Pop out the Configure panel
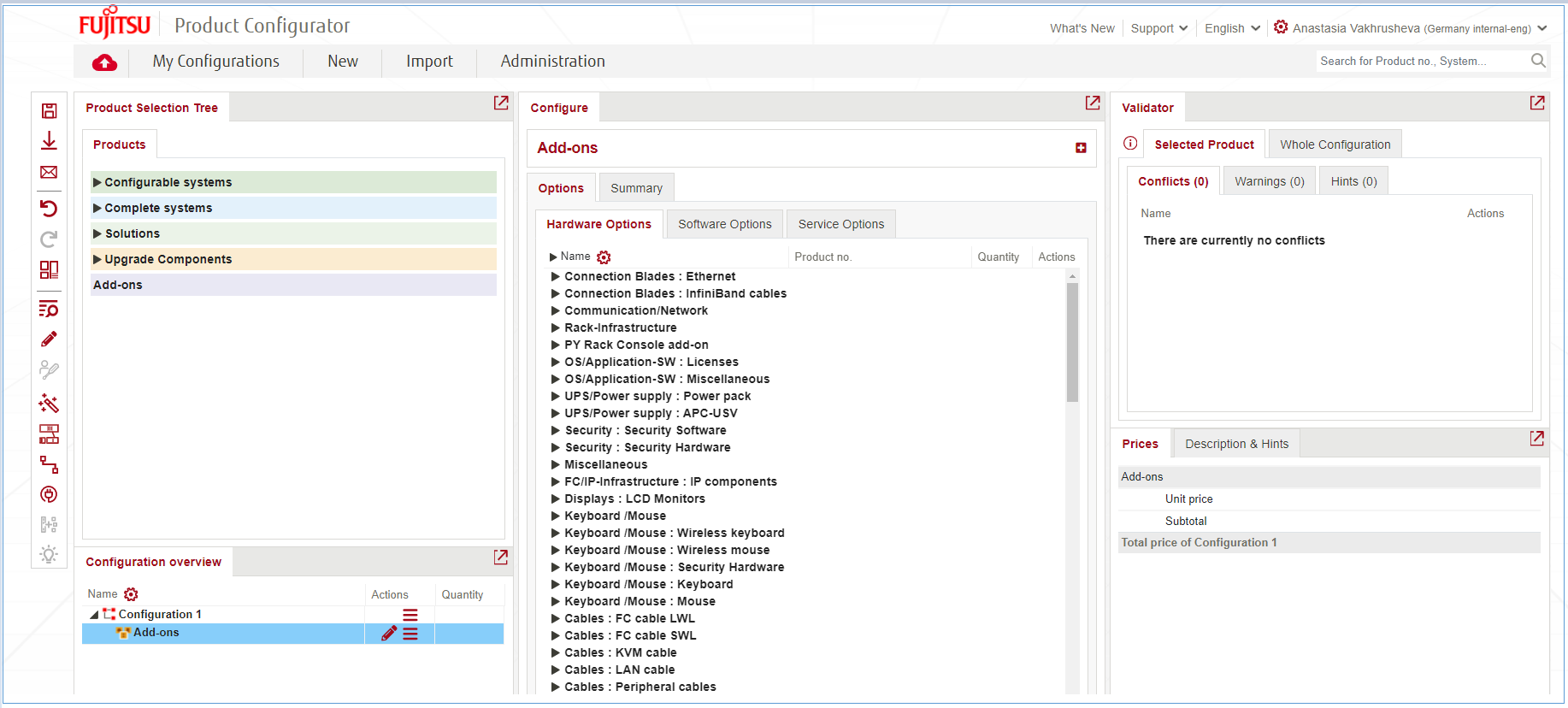 pyautogui.click(x=1093, y=103)
